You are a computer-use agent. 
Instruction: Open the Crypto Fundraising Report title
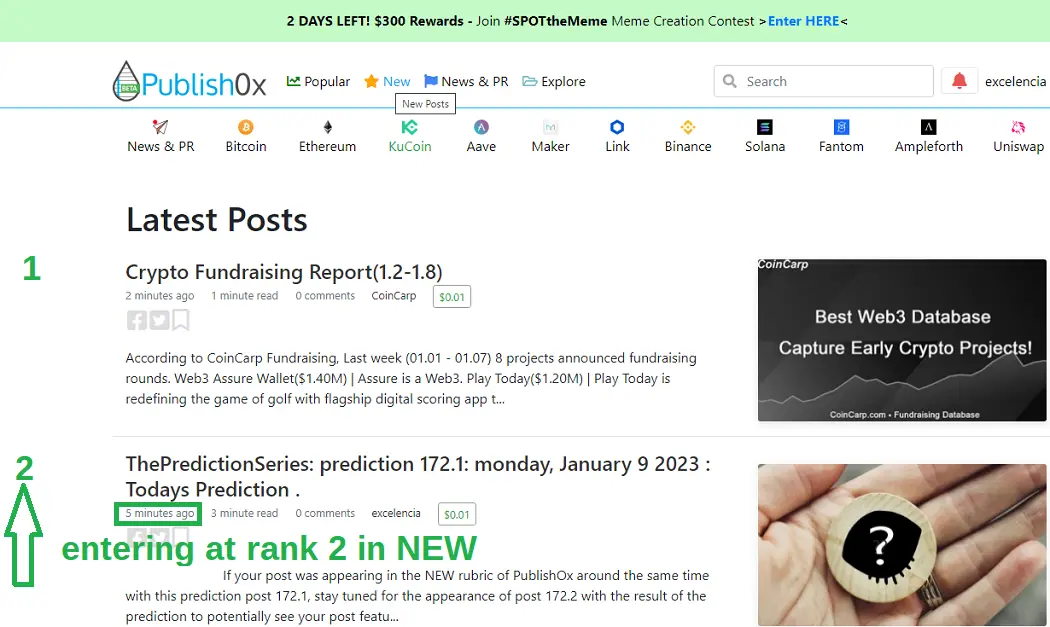[284, 272]
